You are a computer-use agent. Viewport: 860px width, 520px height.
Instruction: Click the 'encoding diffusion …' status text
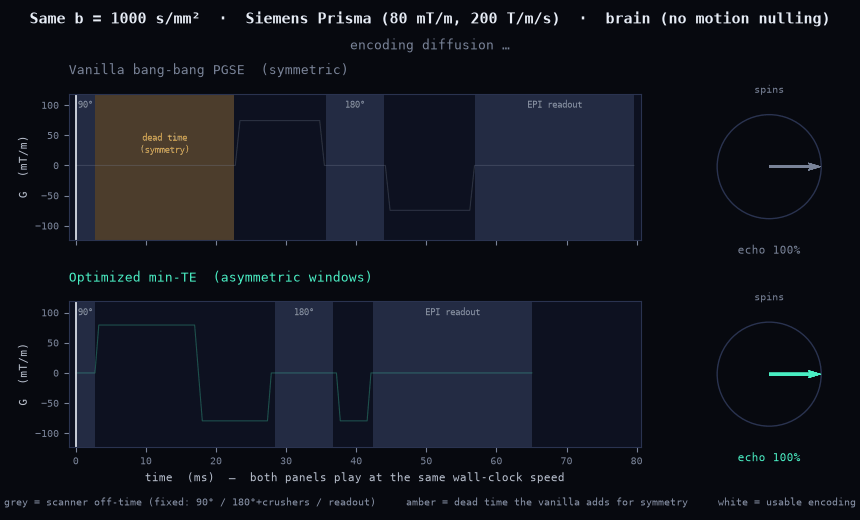pyautogui.click(x=429, y=45)
